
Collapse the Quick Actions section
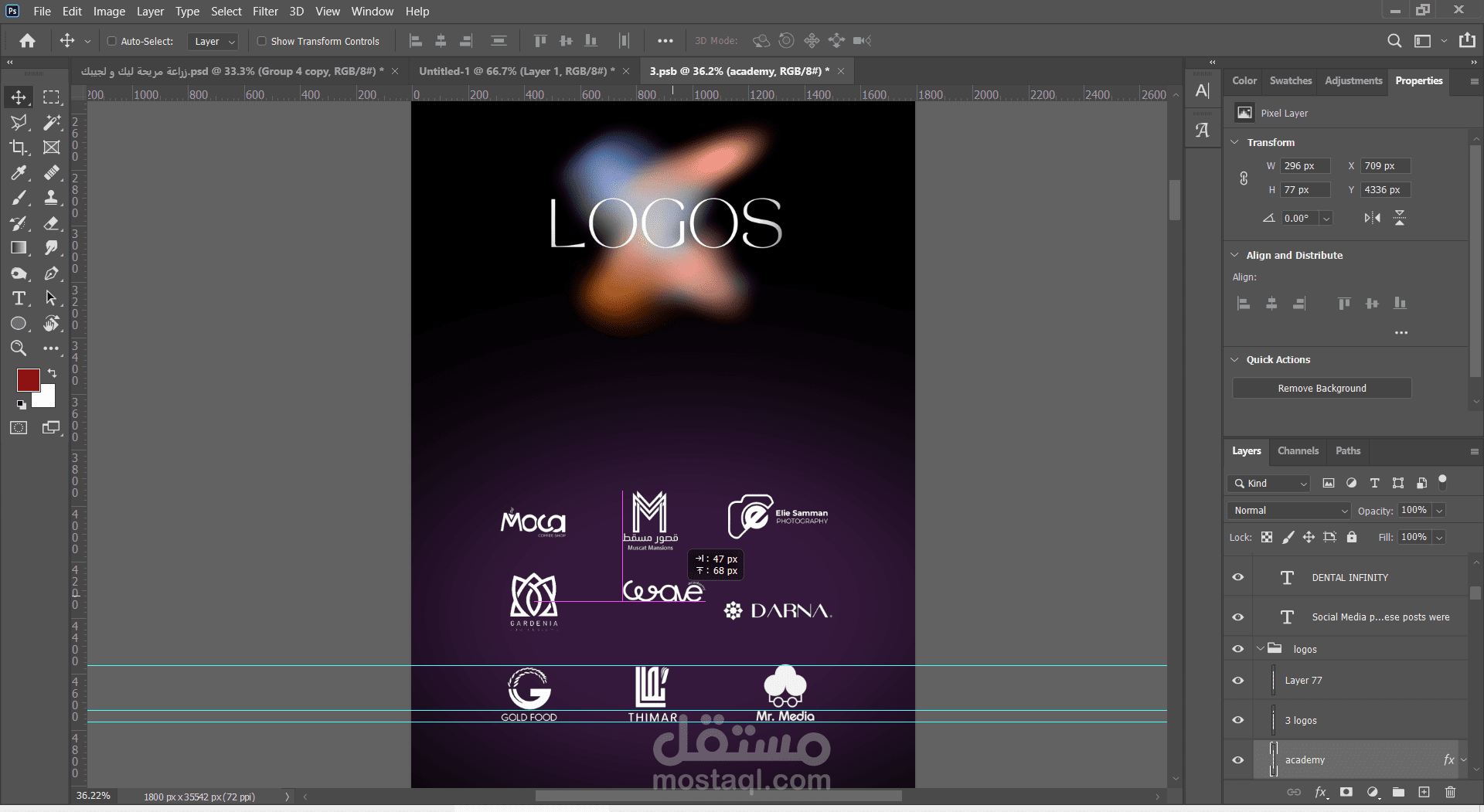1235,359
